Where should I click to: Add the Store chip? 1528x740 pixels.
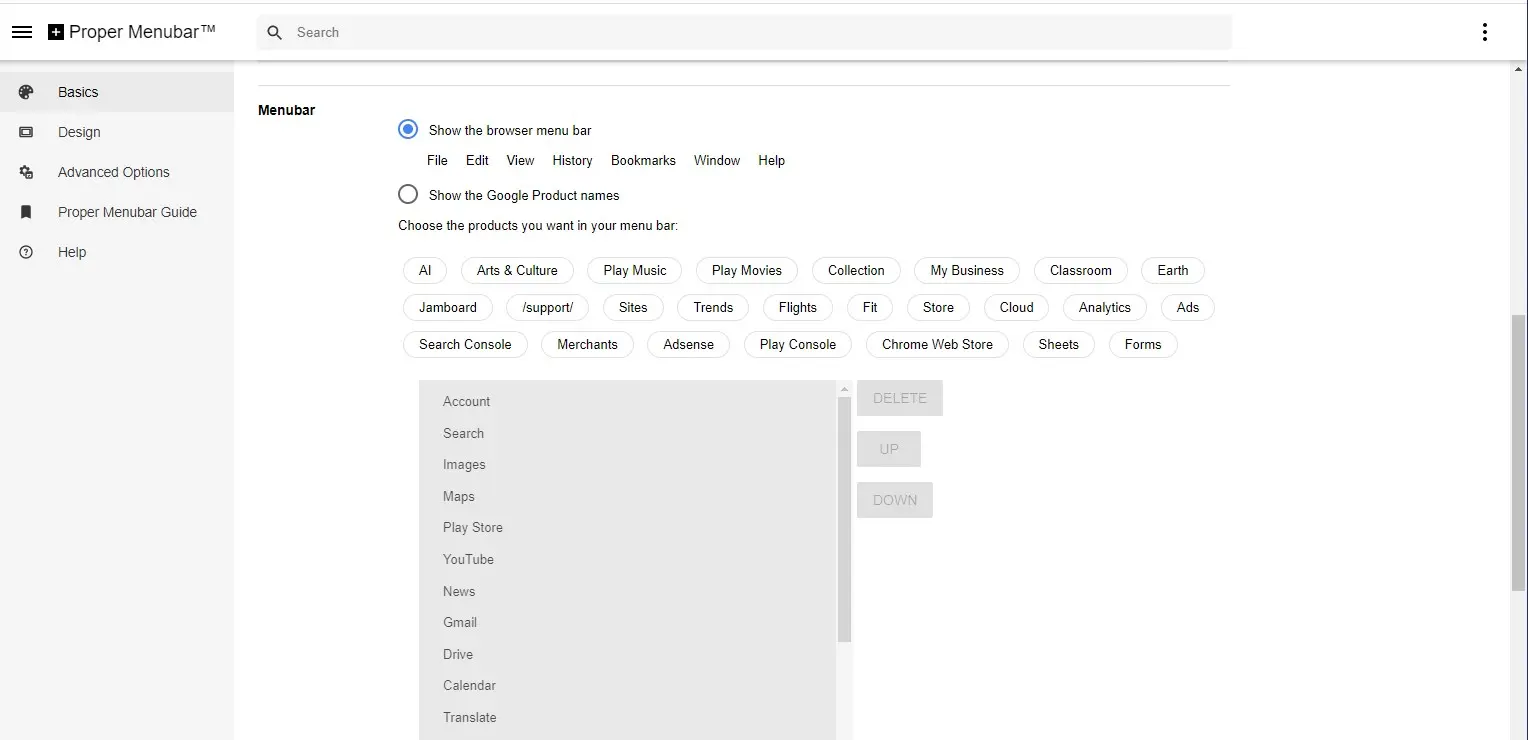[938, 307]
